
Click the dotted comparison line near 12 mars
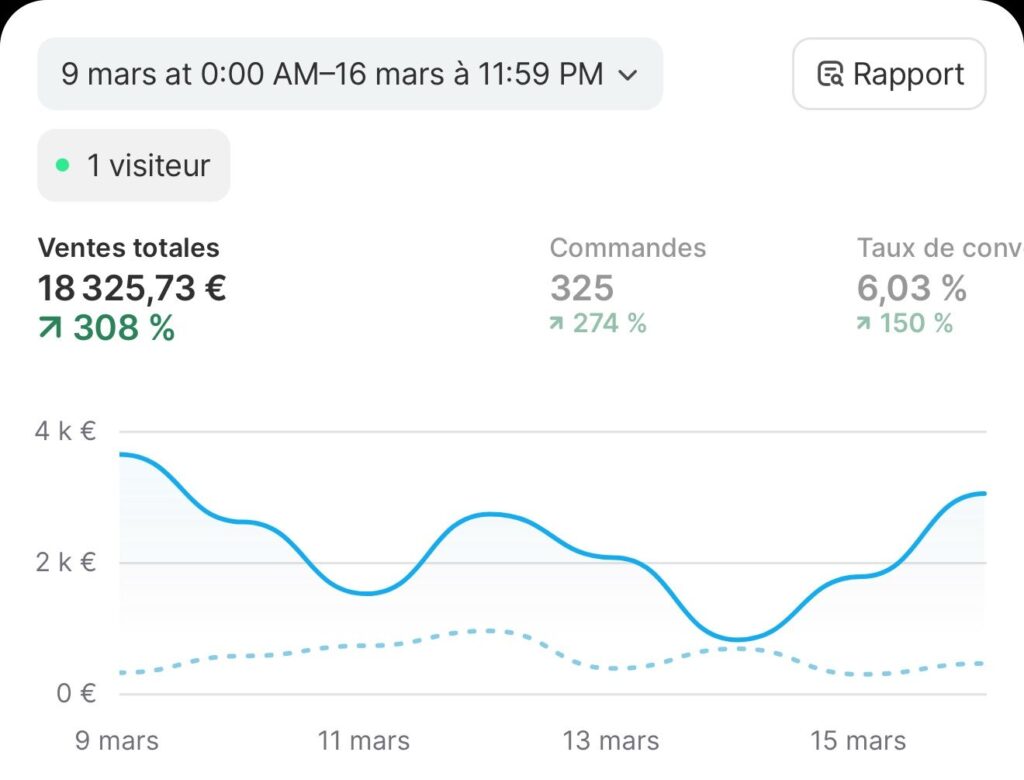[x=488, y=631]
